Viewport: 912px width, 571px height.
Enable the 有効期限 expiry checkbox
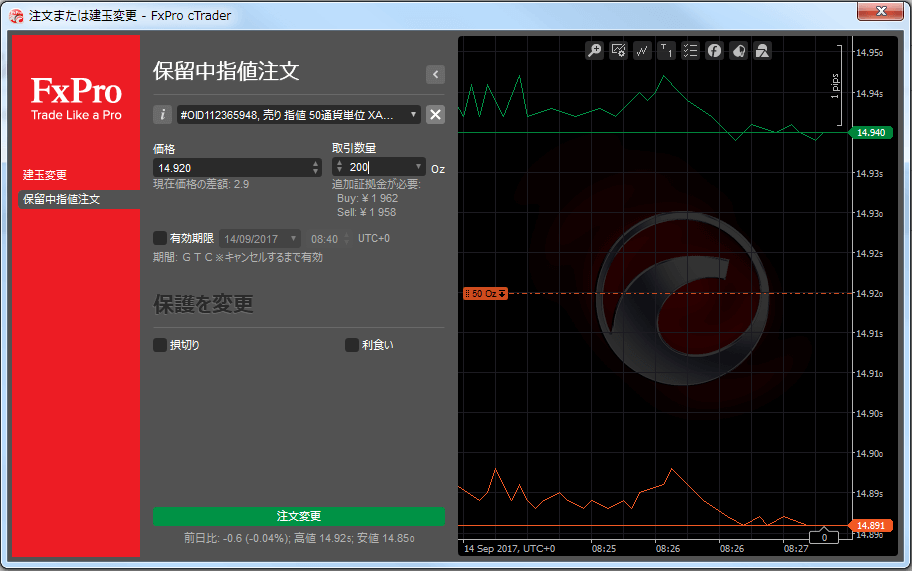(x=160, y=238)
